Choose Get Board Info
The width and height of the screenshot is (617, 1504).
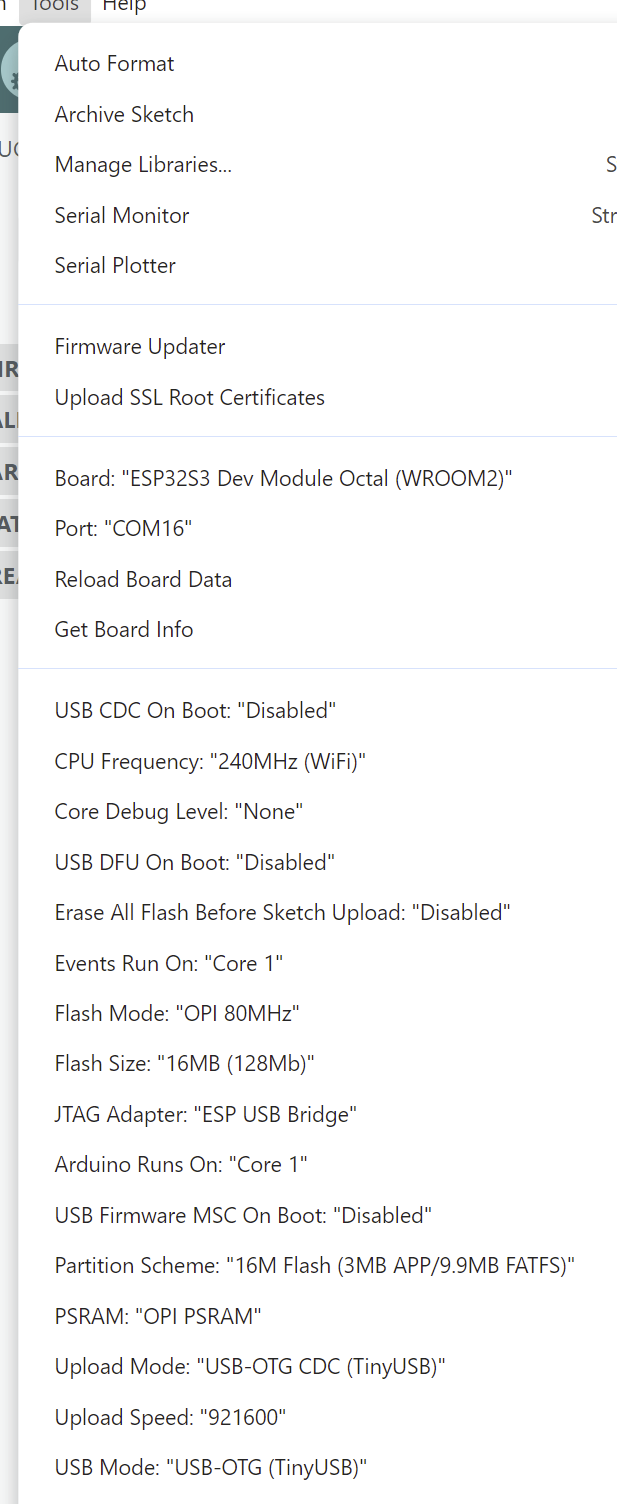[x=124, y=630]
